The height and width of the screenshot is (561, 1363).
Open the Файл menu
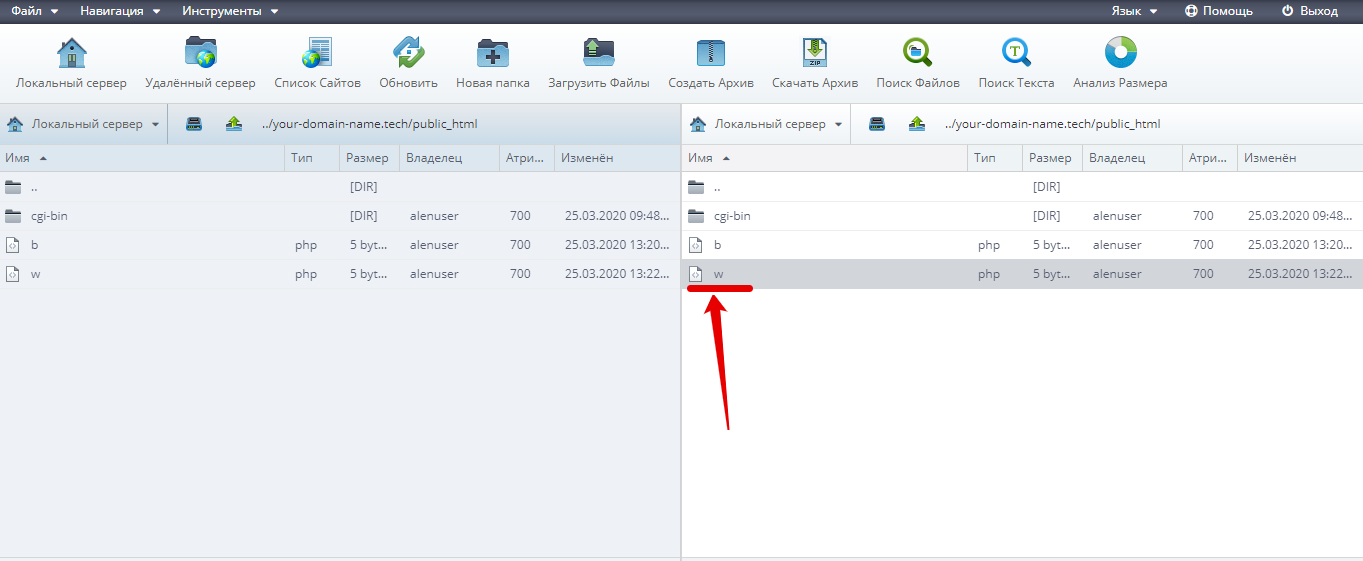pos(34,11)
